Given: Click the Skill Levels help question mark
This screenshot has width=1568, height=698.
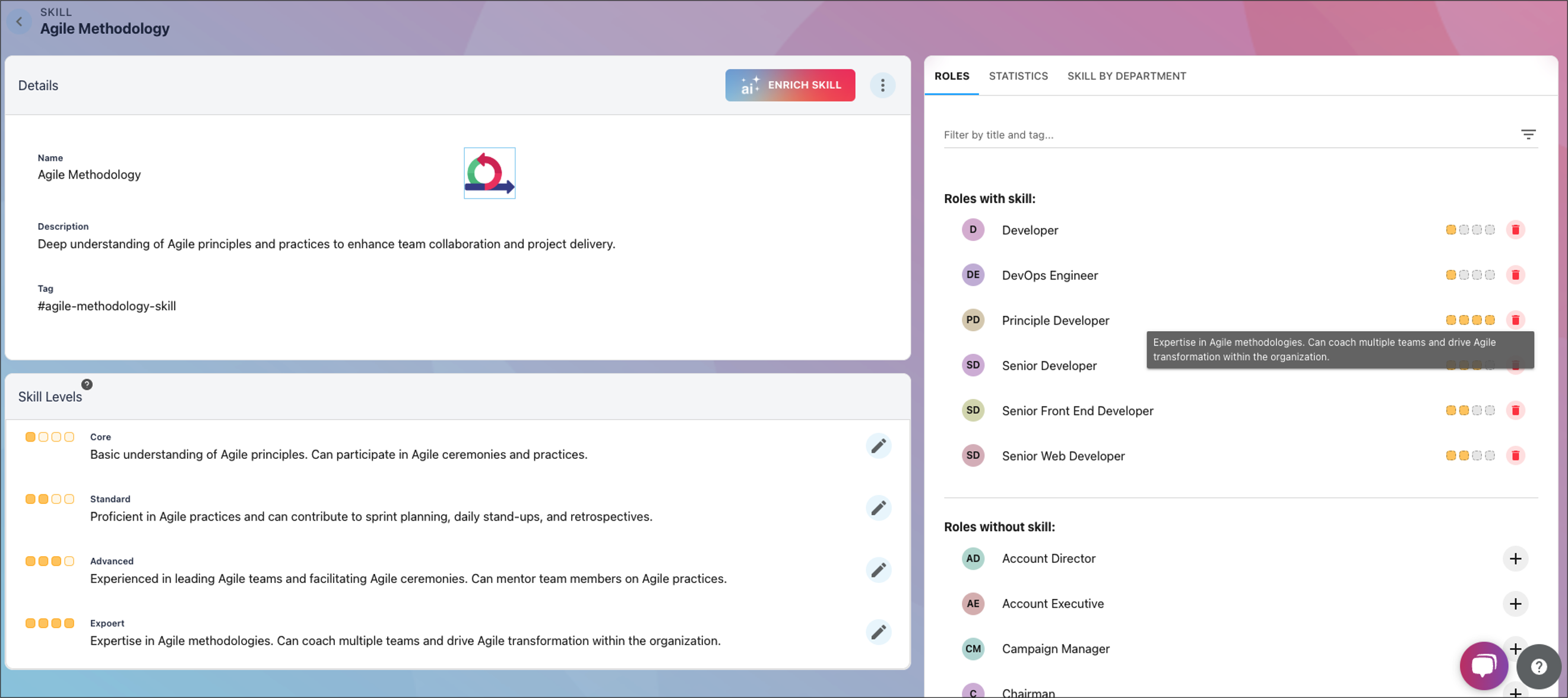Looking at the screenshot, I should [x=87, y=385].
